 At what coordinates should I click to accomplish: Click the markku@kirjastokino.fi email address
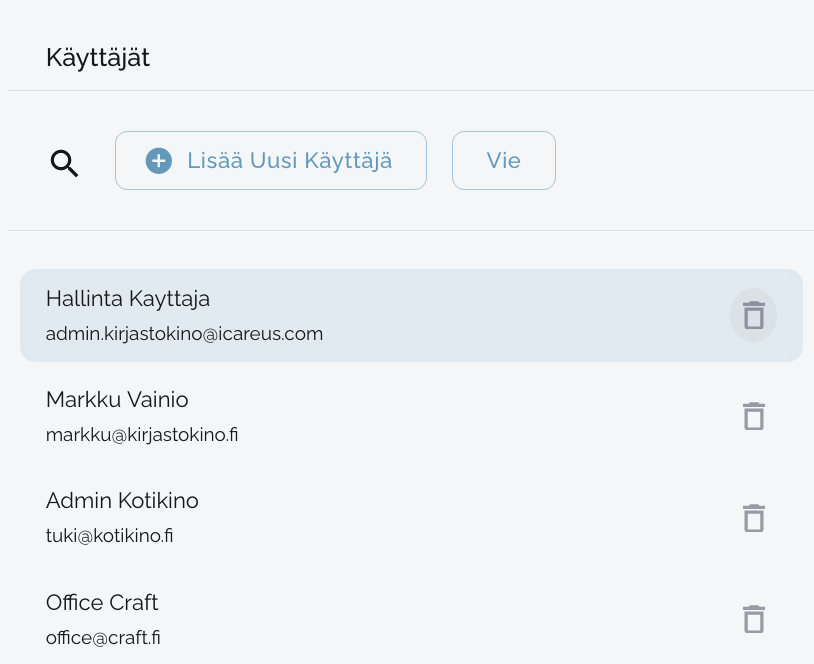tap(142, 435)
